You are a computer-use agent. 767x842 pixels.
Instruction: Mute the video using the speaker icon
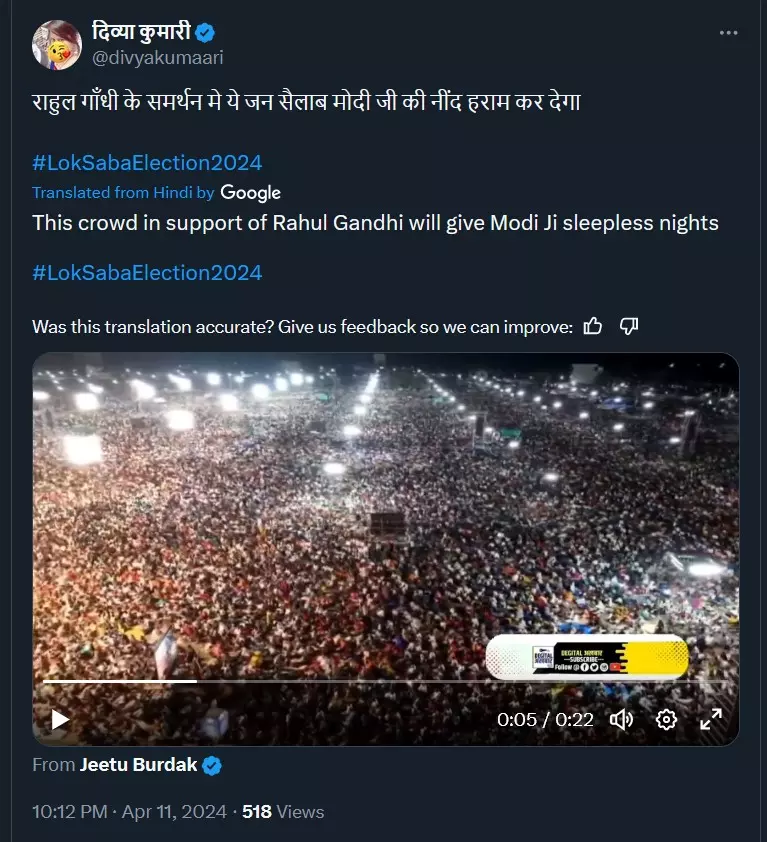(x=621, y=719)
